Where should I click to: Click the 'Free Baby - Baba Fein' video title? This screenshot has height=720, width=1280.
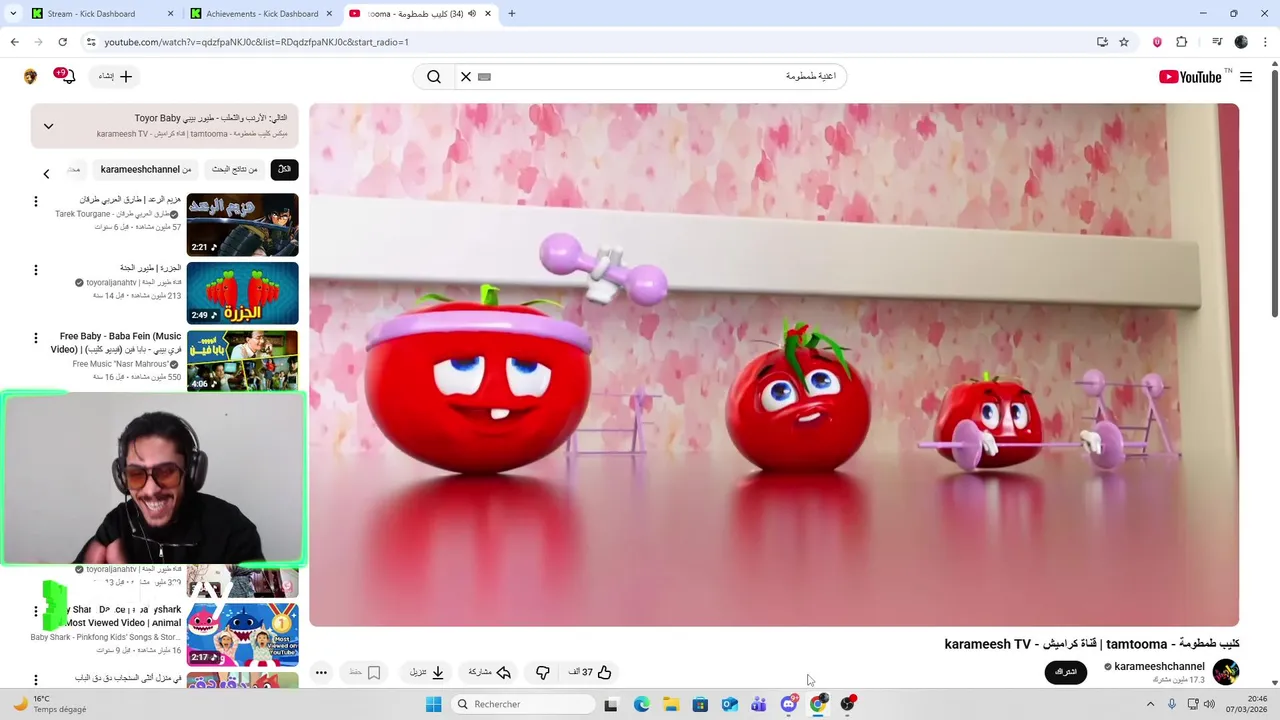117,343
